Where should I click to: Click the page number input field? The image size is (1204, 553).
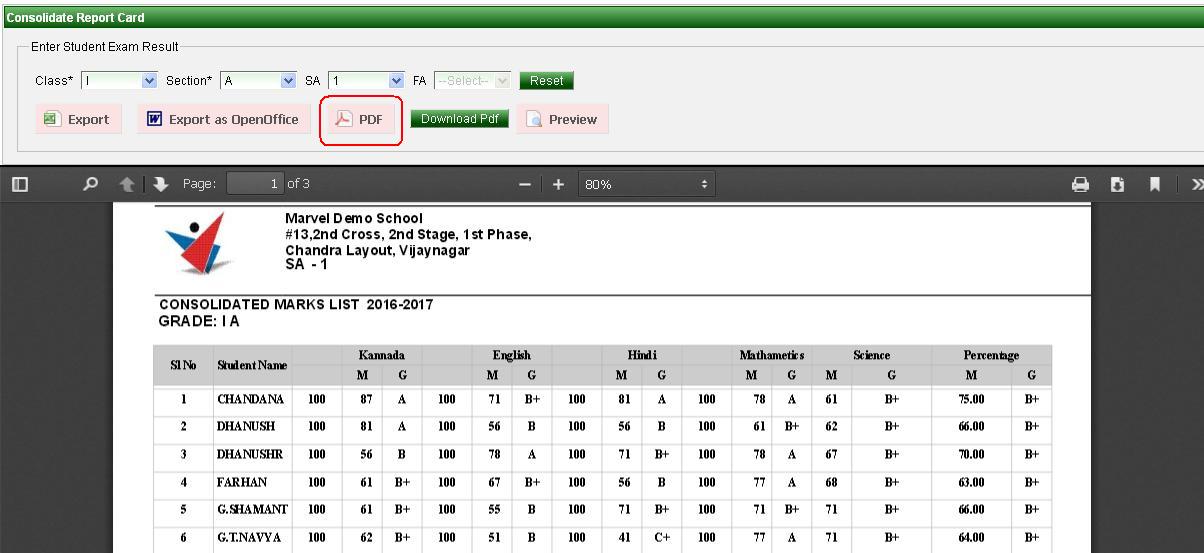[255, 184]
